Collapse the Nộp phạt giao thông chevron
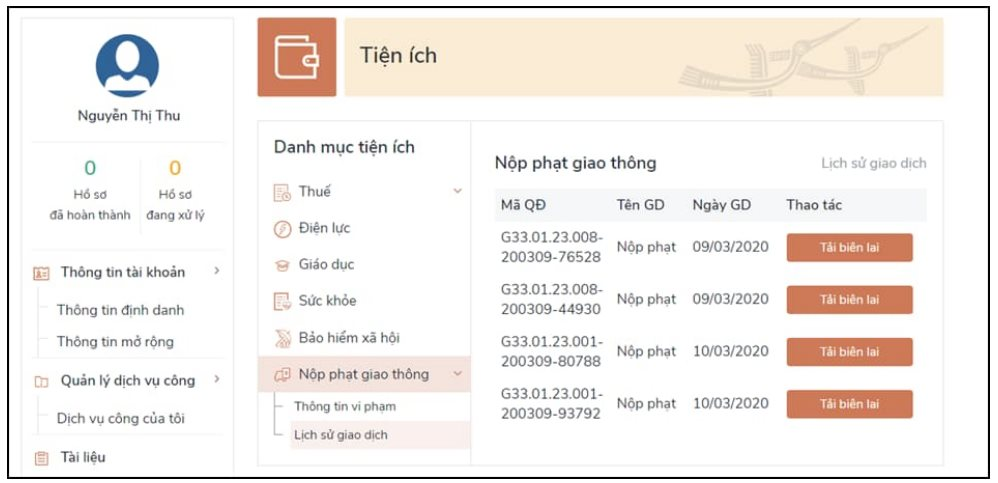 coord(458,374)
